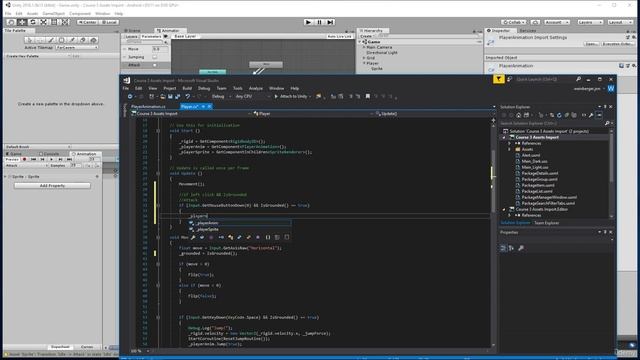Toggle the Attack trigger parameter
This screenshot has height=360, width=640.
[155, 65]
